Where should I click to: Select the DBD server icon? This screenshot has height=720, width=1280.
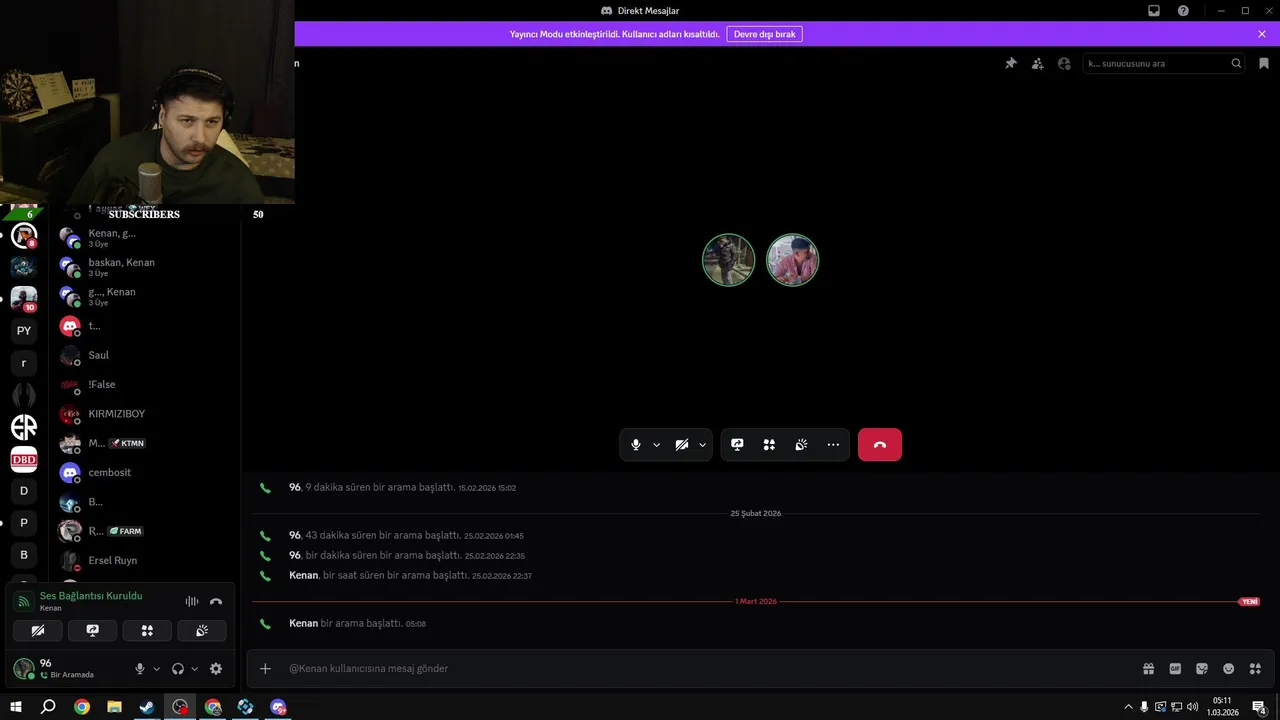(x=24, y=459)
